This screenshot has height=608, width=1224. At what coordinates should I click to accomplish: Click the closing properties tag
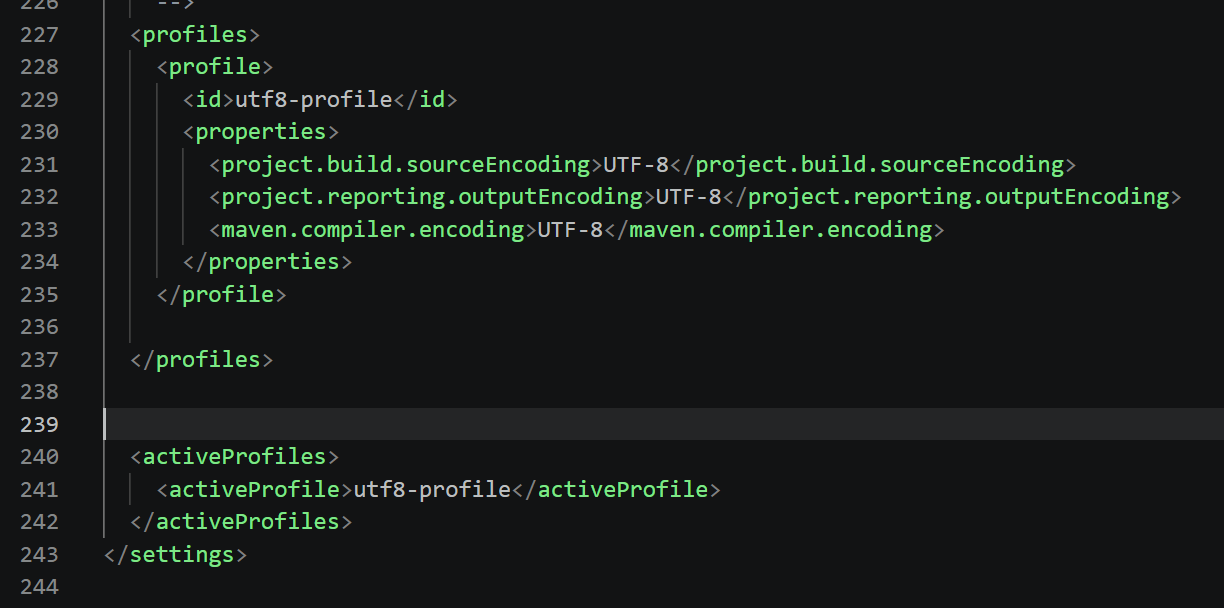268,262
